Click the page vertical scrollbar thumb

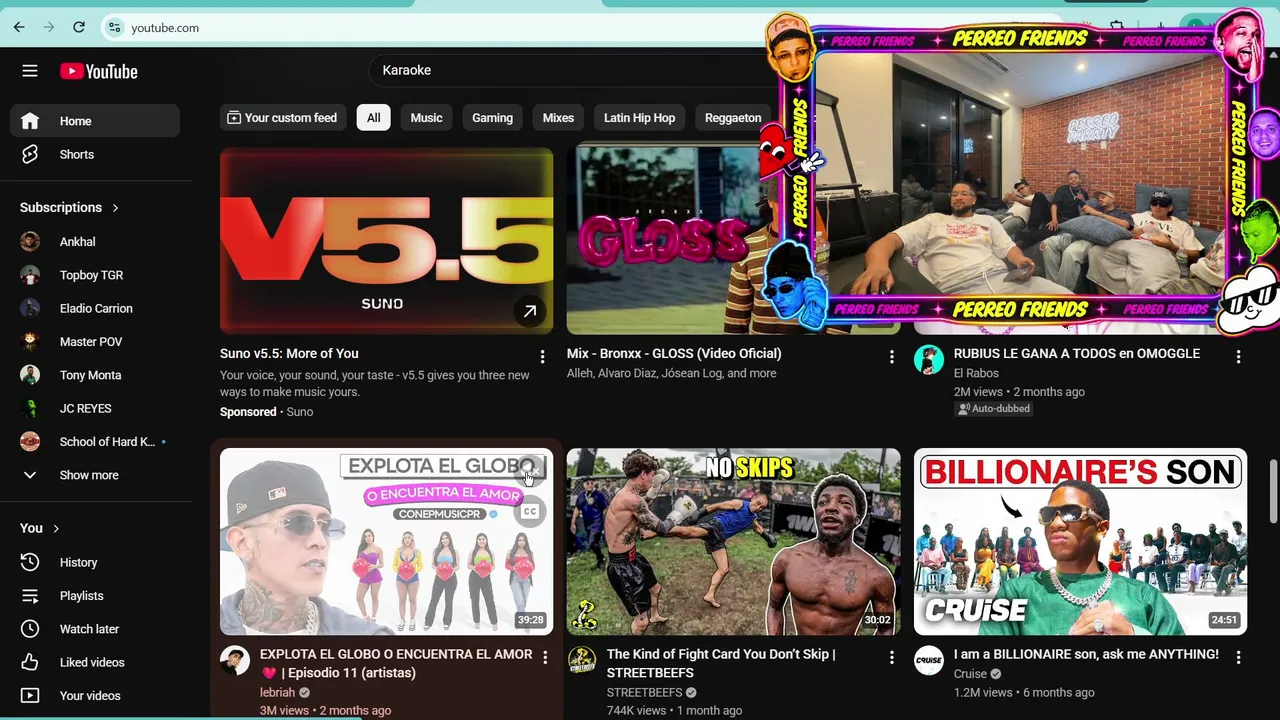(1273, 491)
